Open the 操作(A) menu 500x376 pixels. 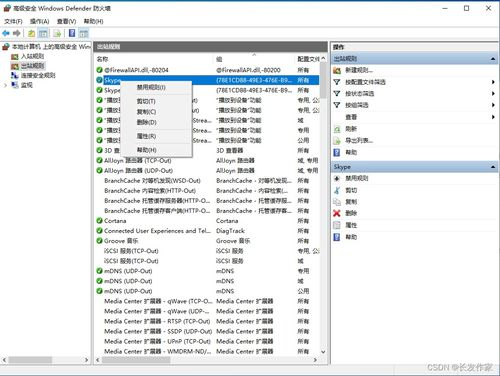(39, 21)
